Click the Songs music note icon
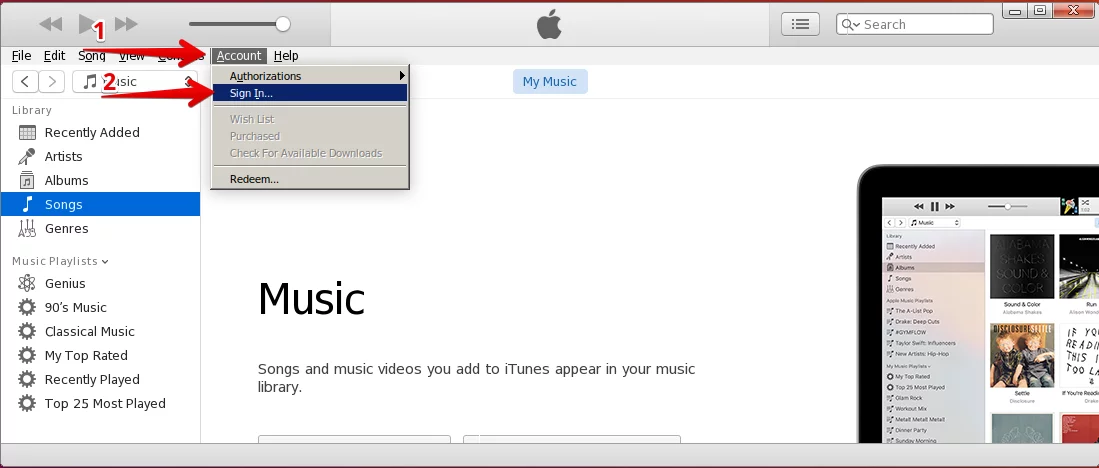The image size is (1099, 468). 27,204
